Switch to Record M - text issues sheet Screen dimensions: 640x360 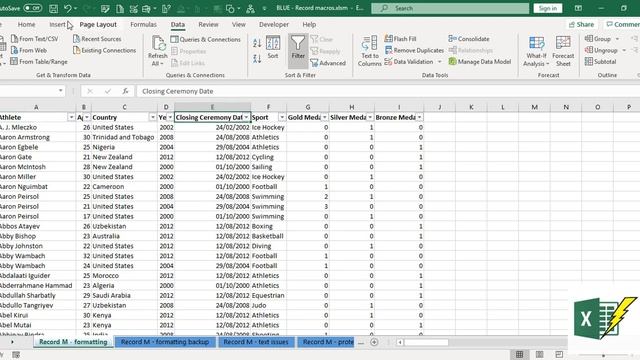pos(256,342)
